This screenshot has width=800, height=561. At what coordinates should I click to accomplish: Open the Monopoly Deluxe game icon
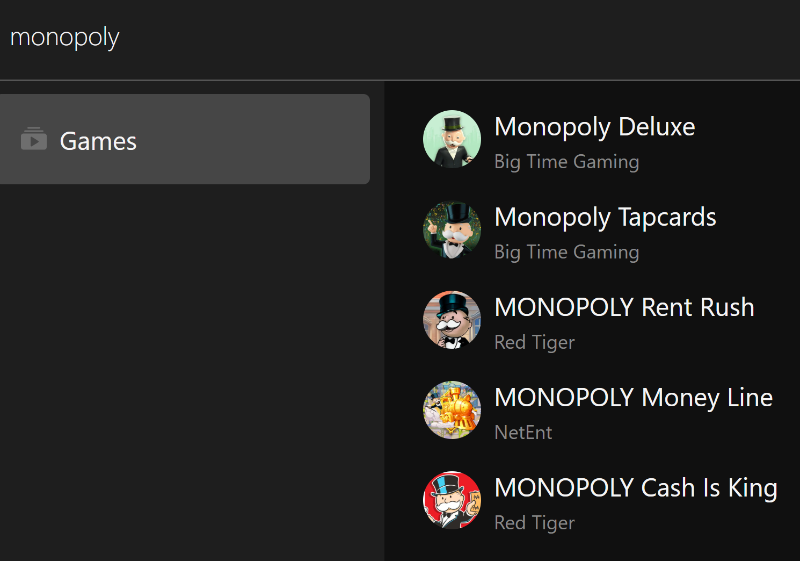[452, 139]
